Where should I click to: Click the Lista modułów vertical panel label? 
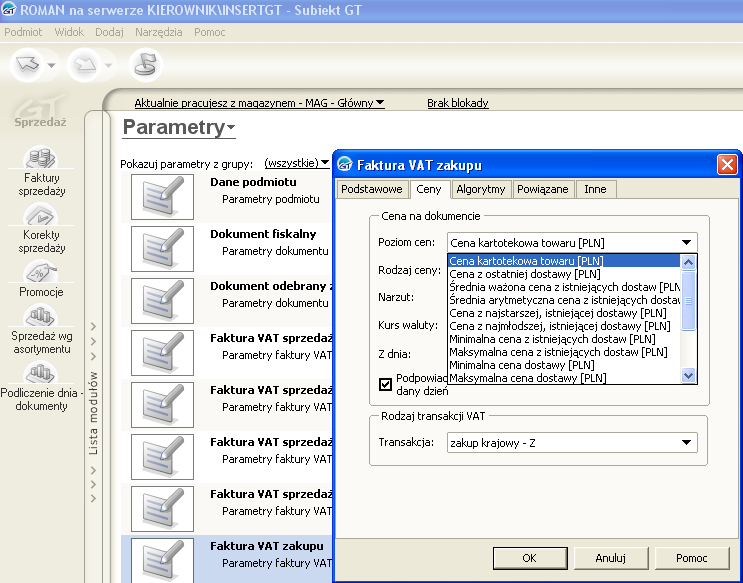pos(93,413)
